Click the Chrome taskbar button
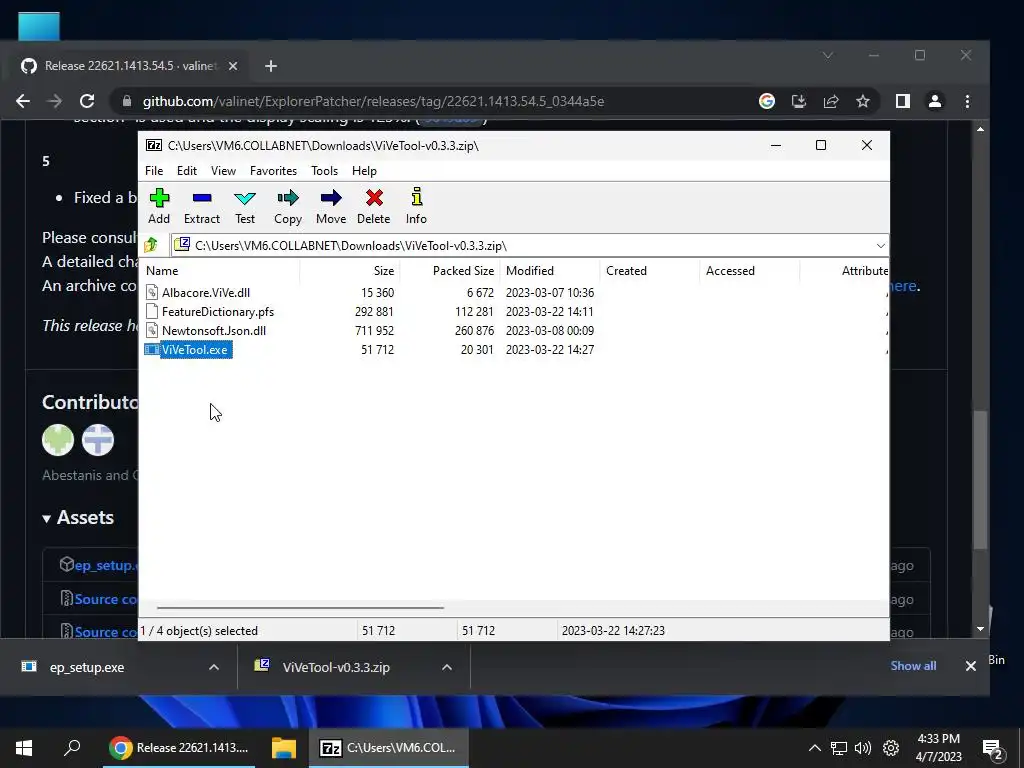 181,748
